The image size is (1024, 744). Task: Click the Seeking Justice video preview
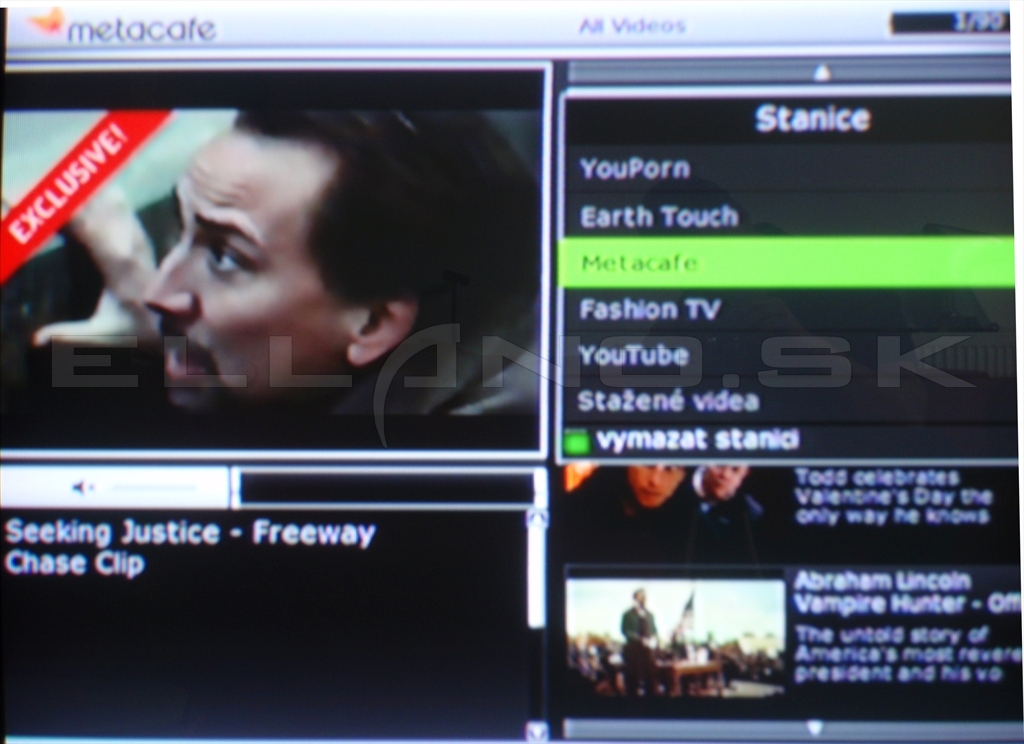click(x=272, y=260)
